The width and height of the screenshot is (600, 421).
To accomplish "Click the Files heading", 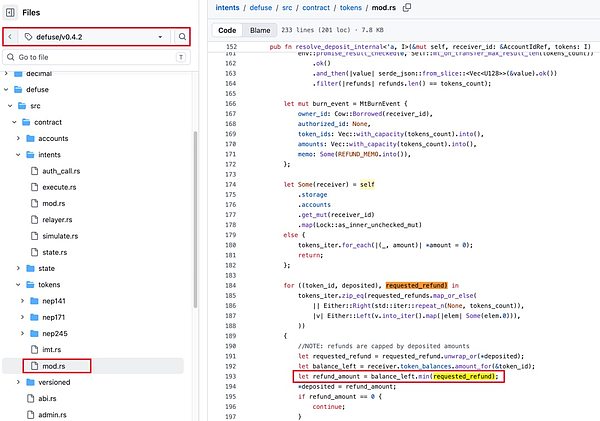I will 31,13.
